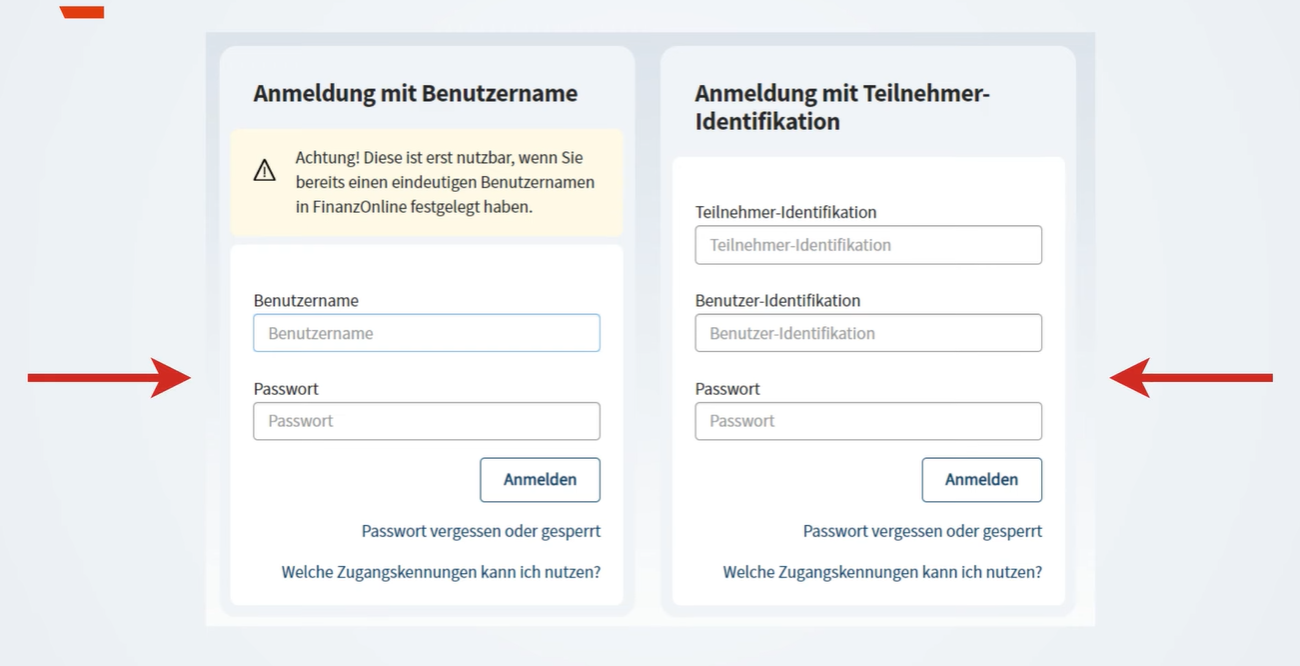Click the Passwort field on the right panel
The width and height of the screenshot is (1300, 666).
tap(867, 421)
